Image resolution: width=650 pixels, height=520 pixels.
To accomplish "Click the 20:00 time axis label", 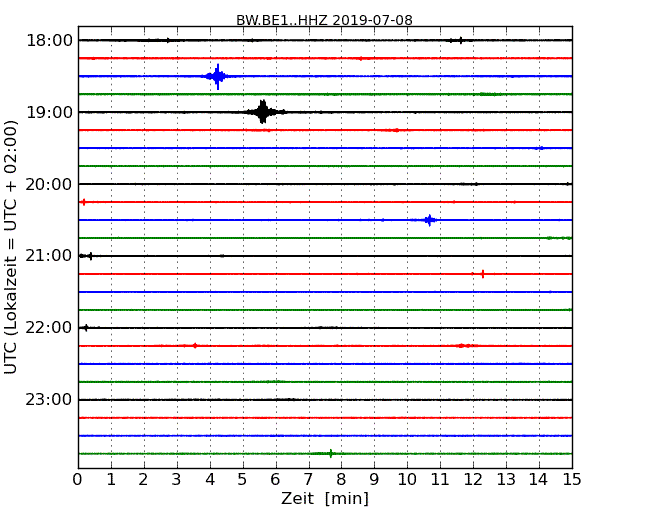I will (49, 185).
